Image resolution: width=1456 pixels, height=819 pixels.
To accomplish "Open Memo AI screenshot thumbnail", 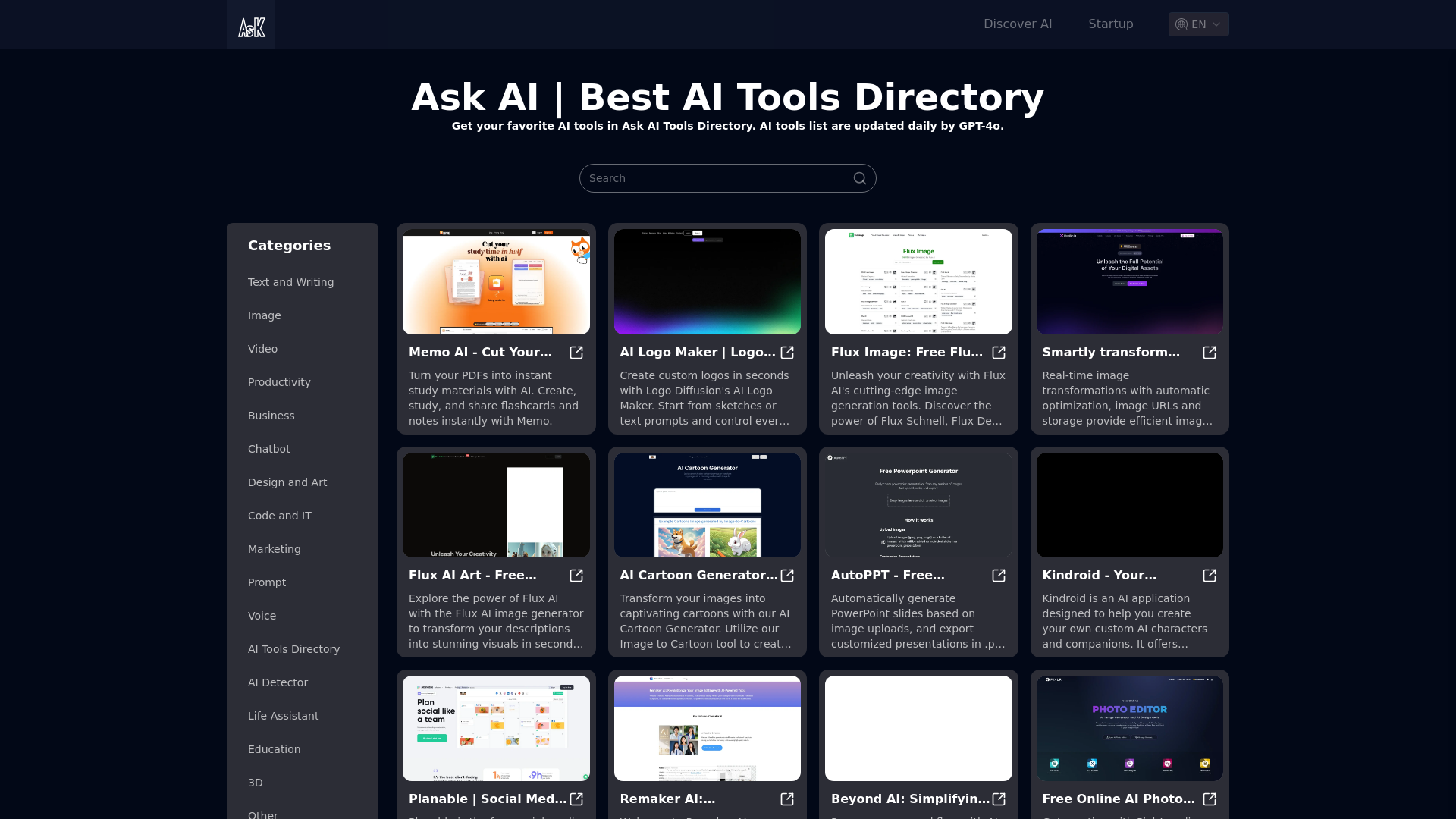I will (496, 281).
